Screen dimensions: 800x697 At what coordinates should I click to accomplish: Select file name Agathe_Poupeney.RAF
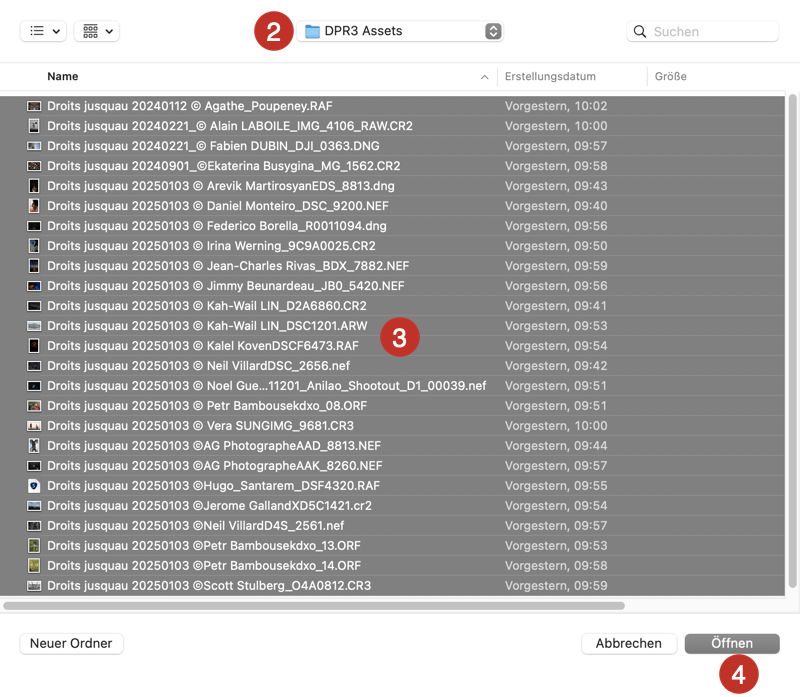pyautogui.click(x=190, y=106)
